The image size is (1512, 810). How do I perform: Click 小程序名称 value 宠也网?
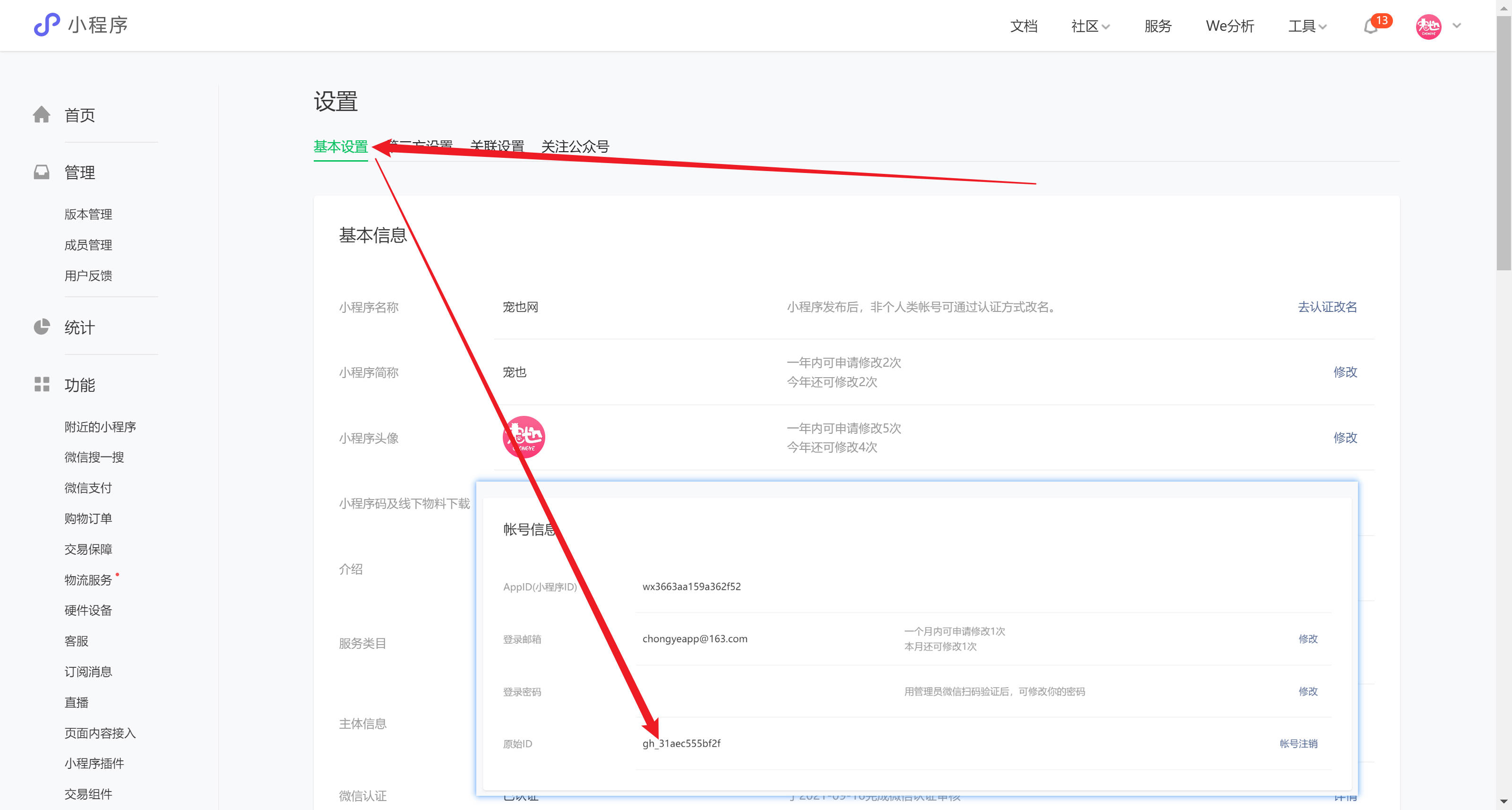[520, 307]
